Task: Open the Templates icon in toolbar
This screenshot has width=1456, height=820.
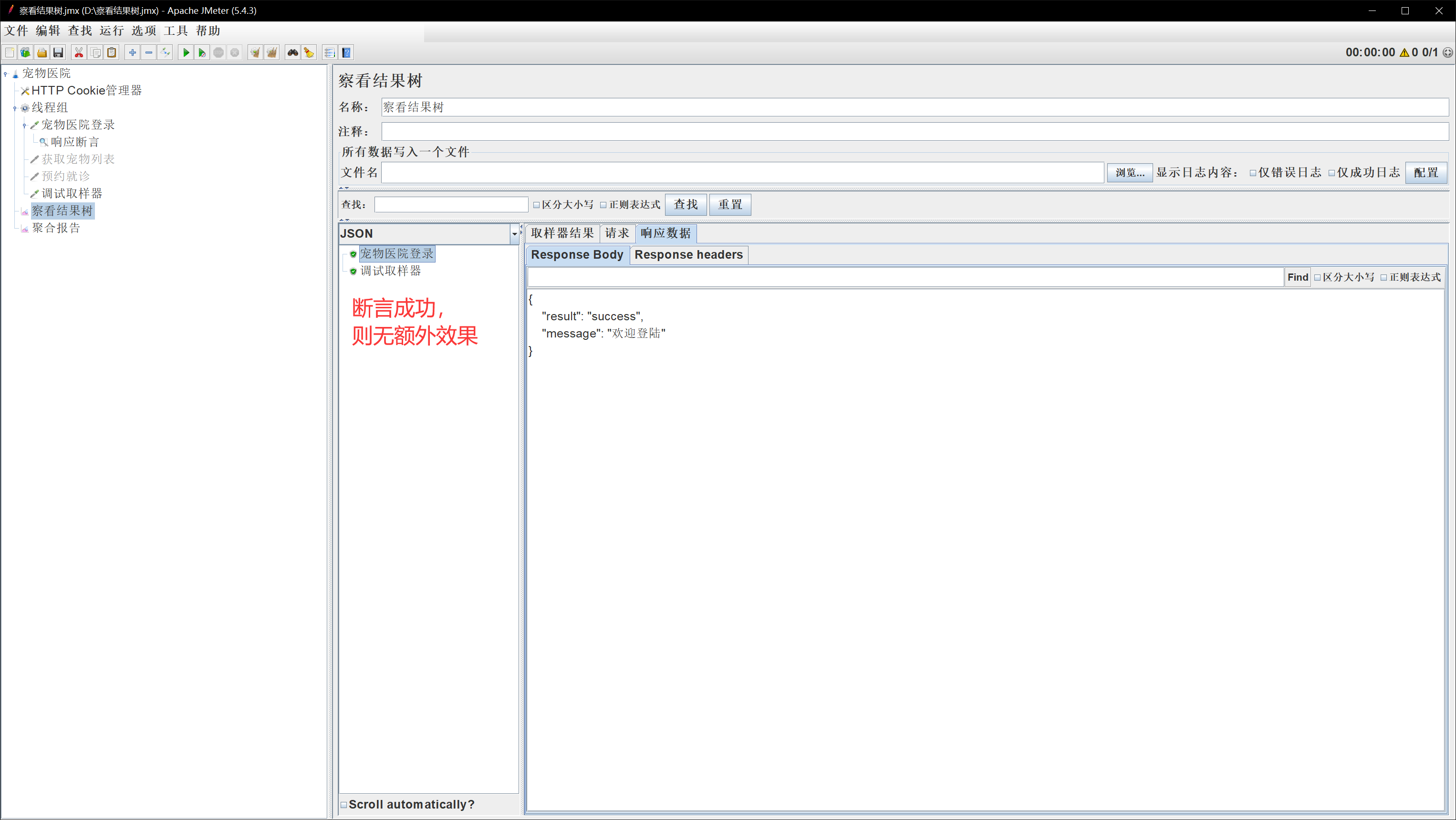Action: click(x=25, y=53)
